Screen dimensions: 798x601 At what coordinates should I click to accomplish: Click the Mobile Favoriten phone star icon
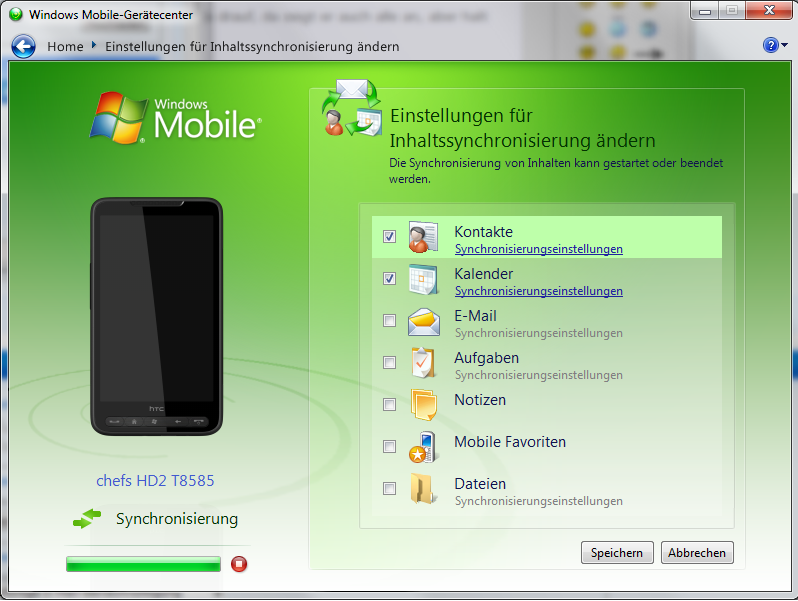(422, 447)
